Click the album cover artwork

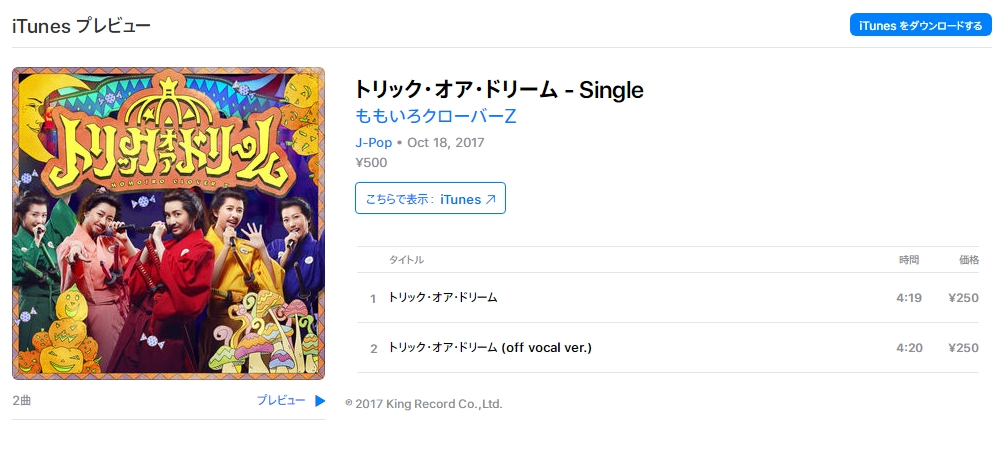pos(168,223)
